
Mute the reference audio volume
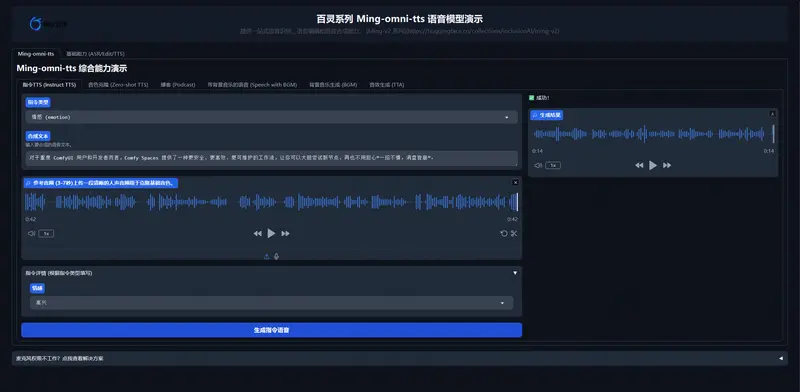pos(31,233)
